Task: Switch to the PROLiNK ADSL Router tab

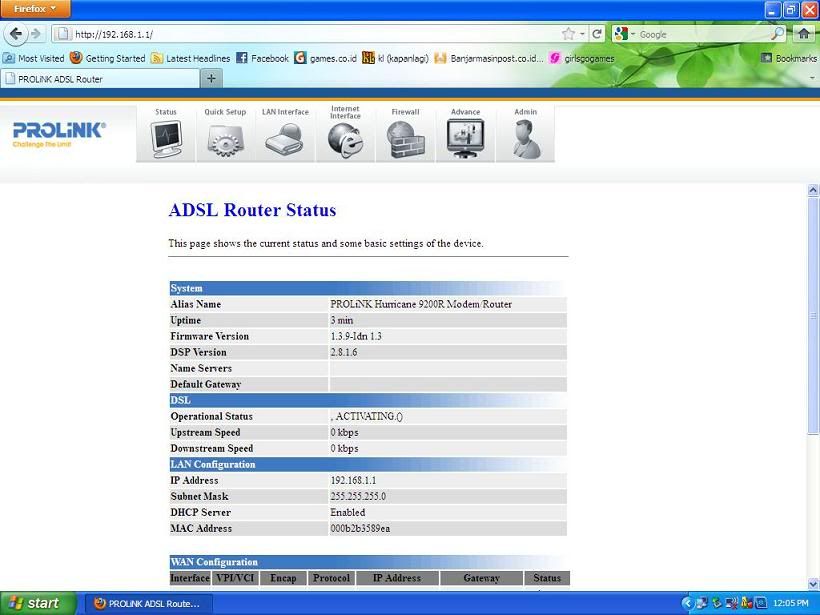Action: pos(100,78)
